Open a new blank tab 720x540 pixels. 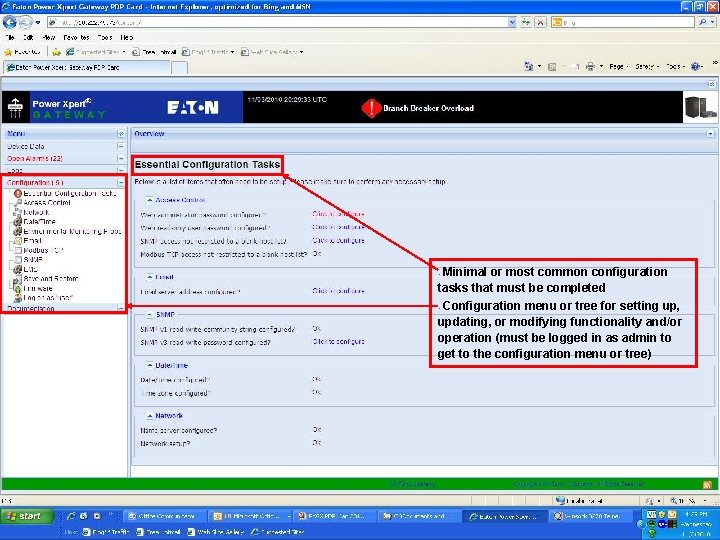click(x=179, y=68)
